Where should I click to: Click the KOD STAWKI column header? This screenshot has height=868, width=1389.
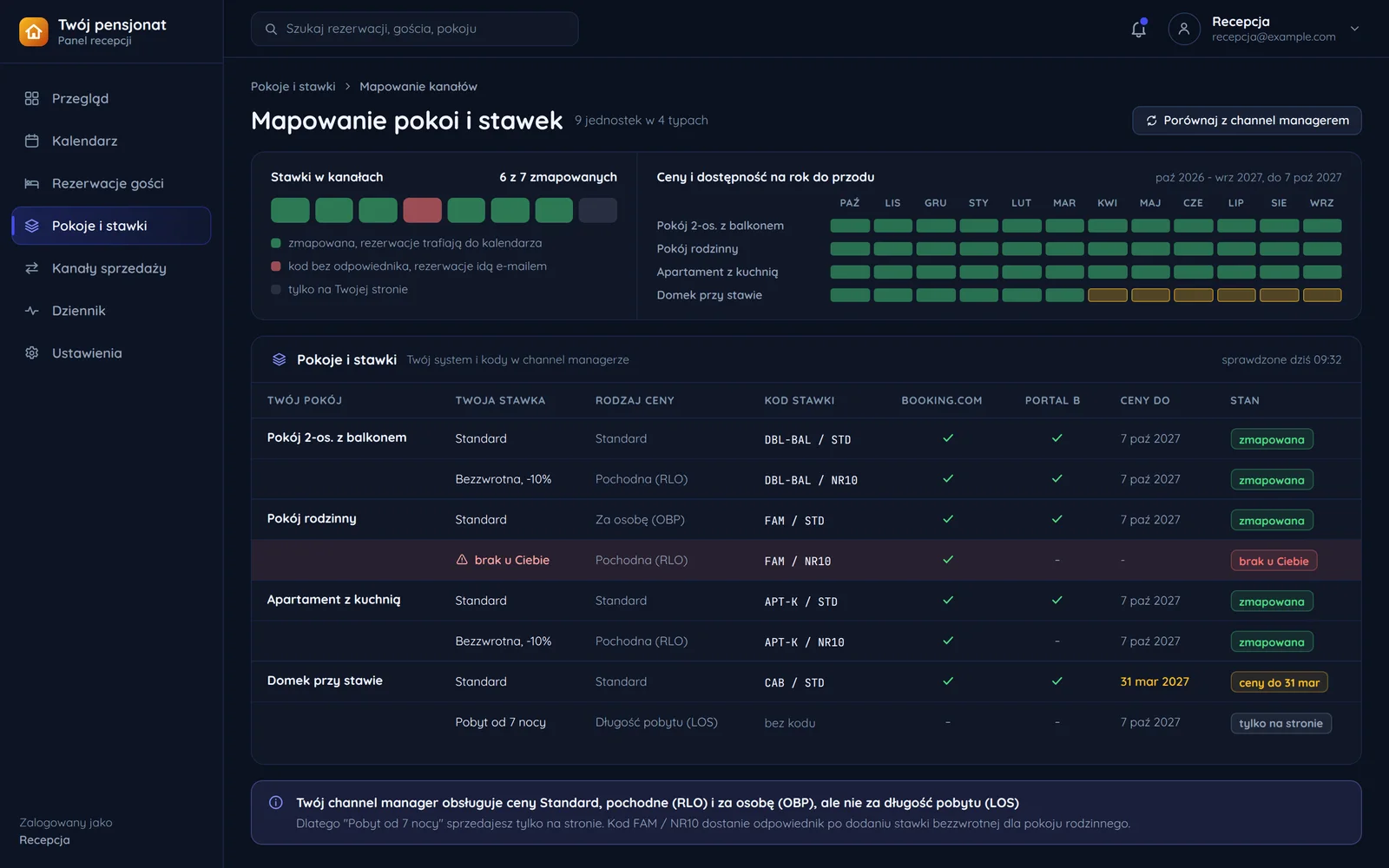799,400
